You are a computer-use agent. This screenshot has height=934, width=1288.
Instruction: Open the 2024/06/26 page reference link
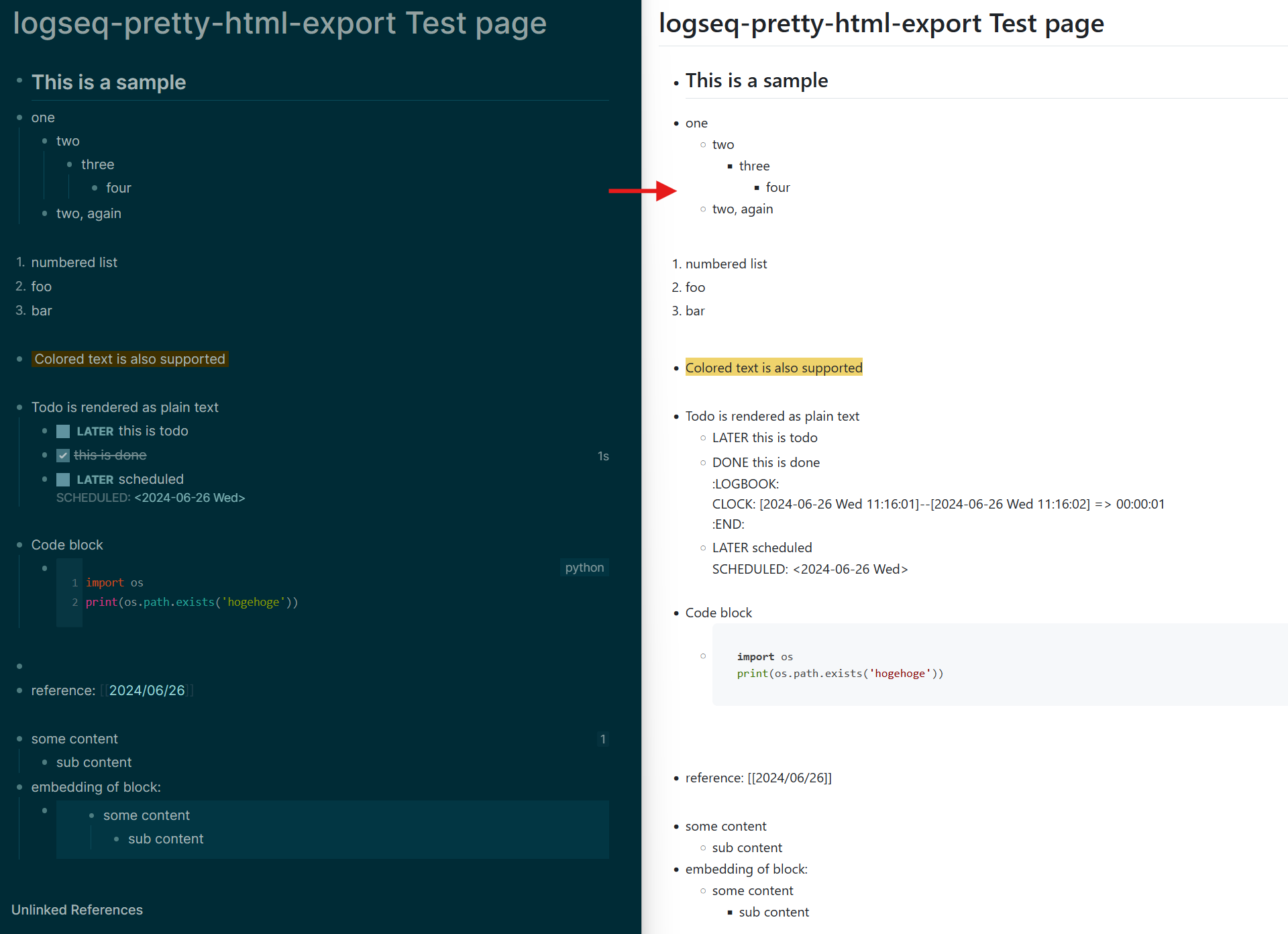pyautogui.click(x=147, y=690)
